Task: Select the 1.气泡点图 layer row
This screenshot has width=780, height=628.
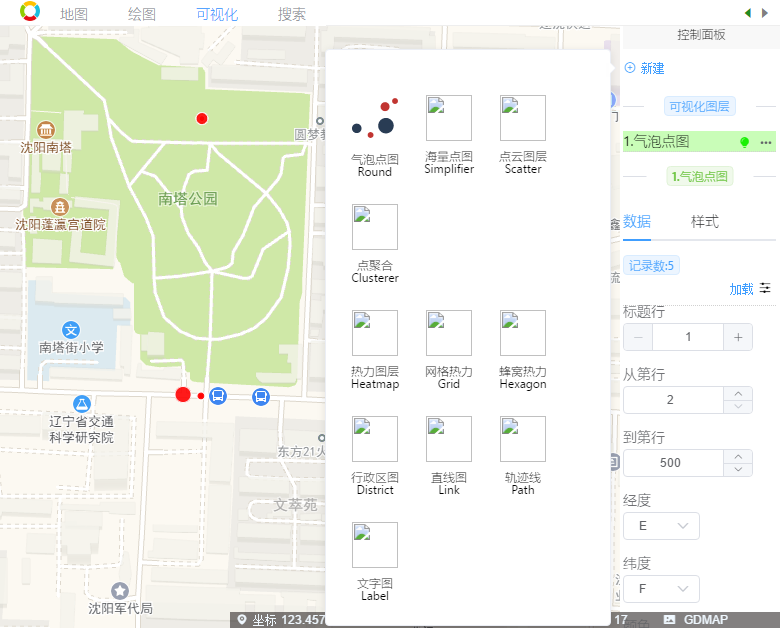Action: (x=699, y=142)
